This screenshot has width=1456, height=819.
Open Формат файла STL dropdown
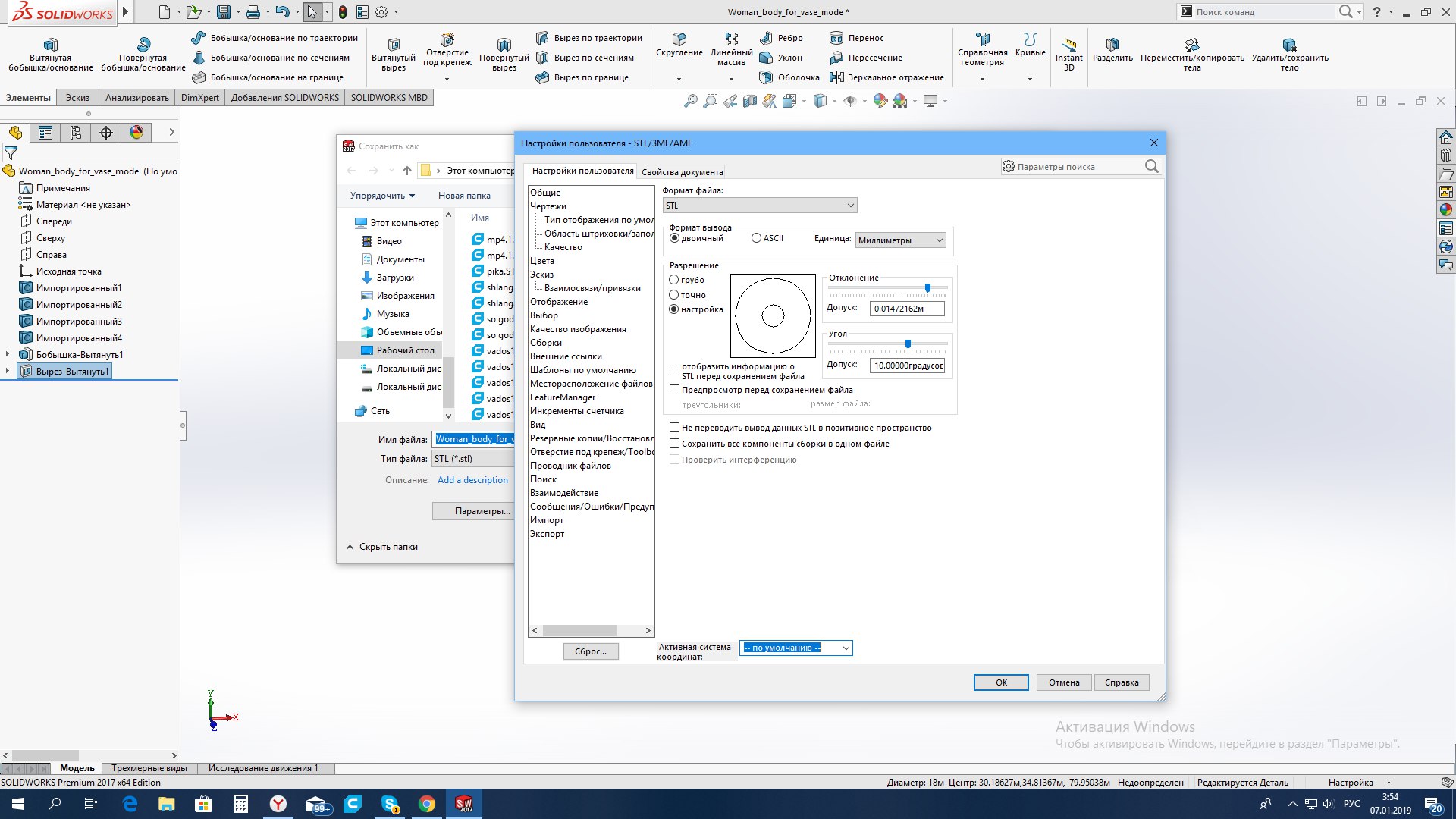pyautogui.click(x=760, y=206)
